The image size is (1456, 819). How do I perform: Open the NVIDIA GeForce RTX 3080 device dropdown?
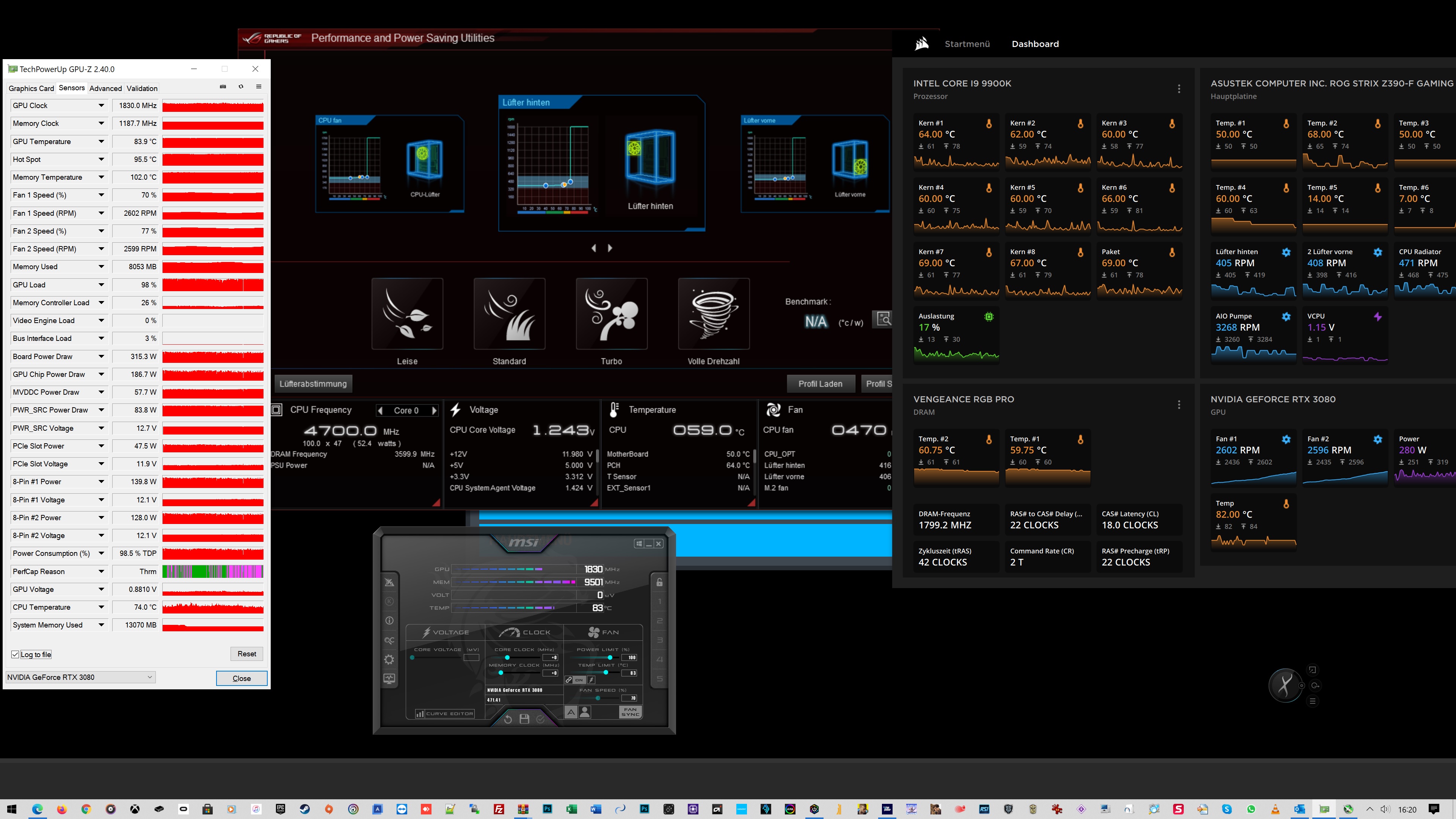point(80,677)
